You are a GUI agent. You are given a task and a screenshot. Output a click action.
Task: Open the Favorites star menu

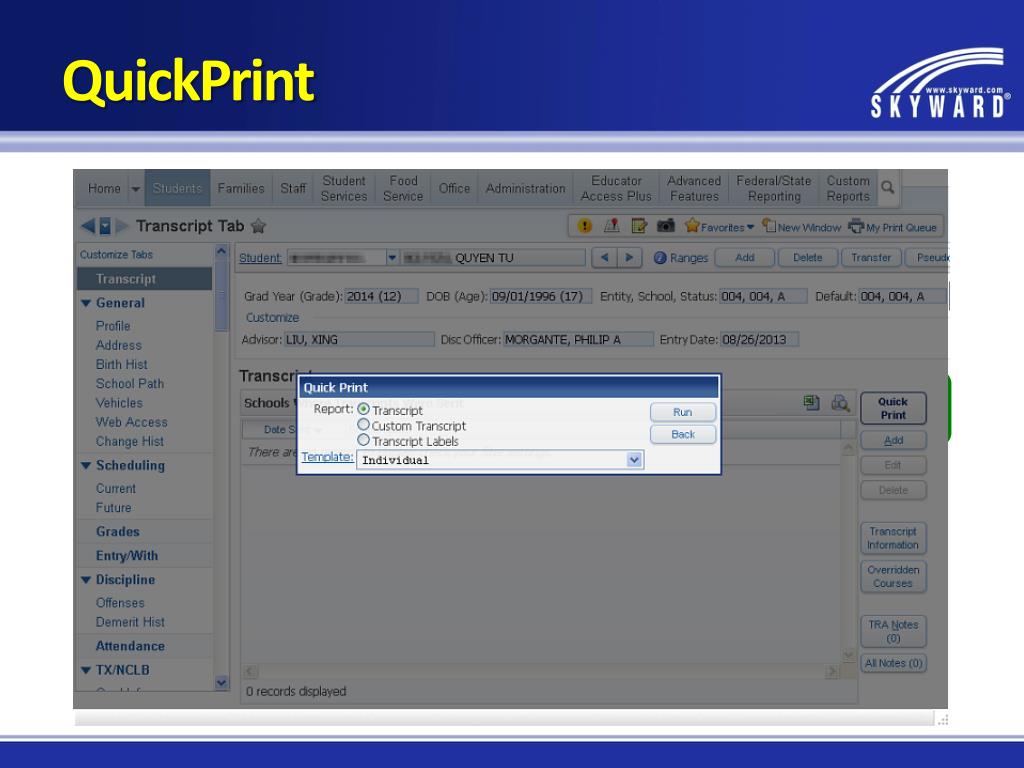click(x=720, y=227)
